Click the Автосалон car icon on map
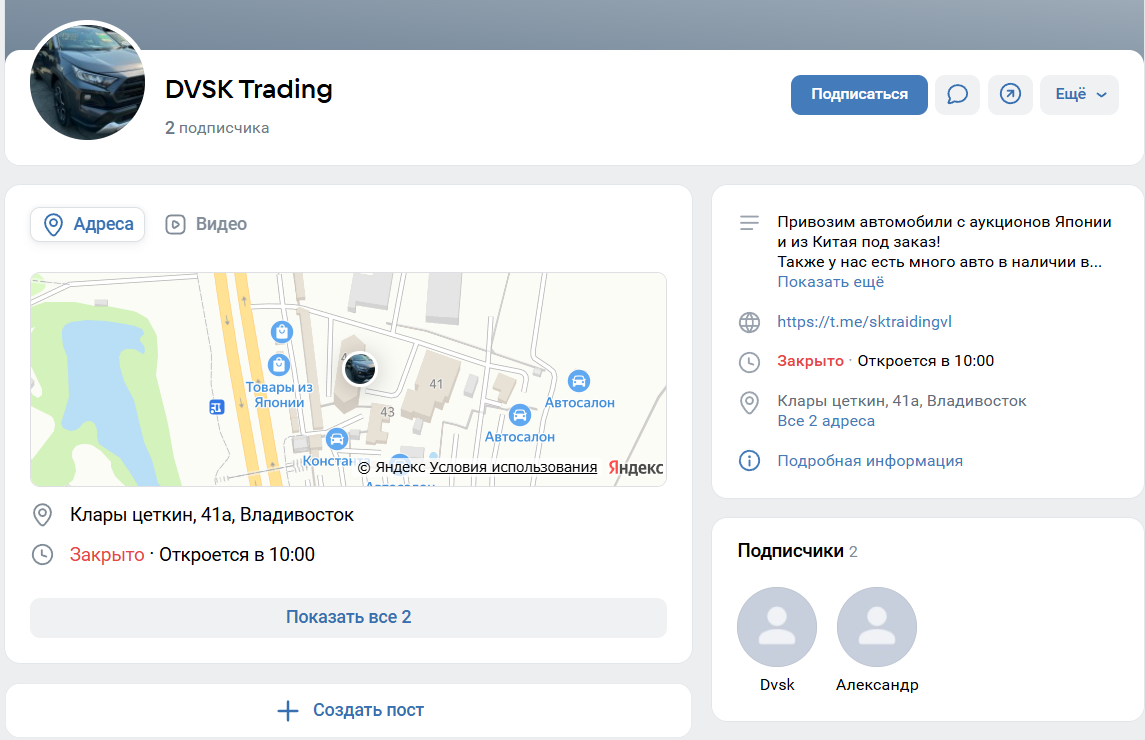The width and height of the screenshot is (1145, 740). tap(578, 381)
